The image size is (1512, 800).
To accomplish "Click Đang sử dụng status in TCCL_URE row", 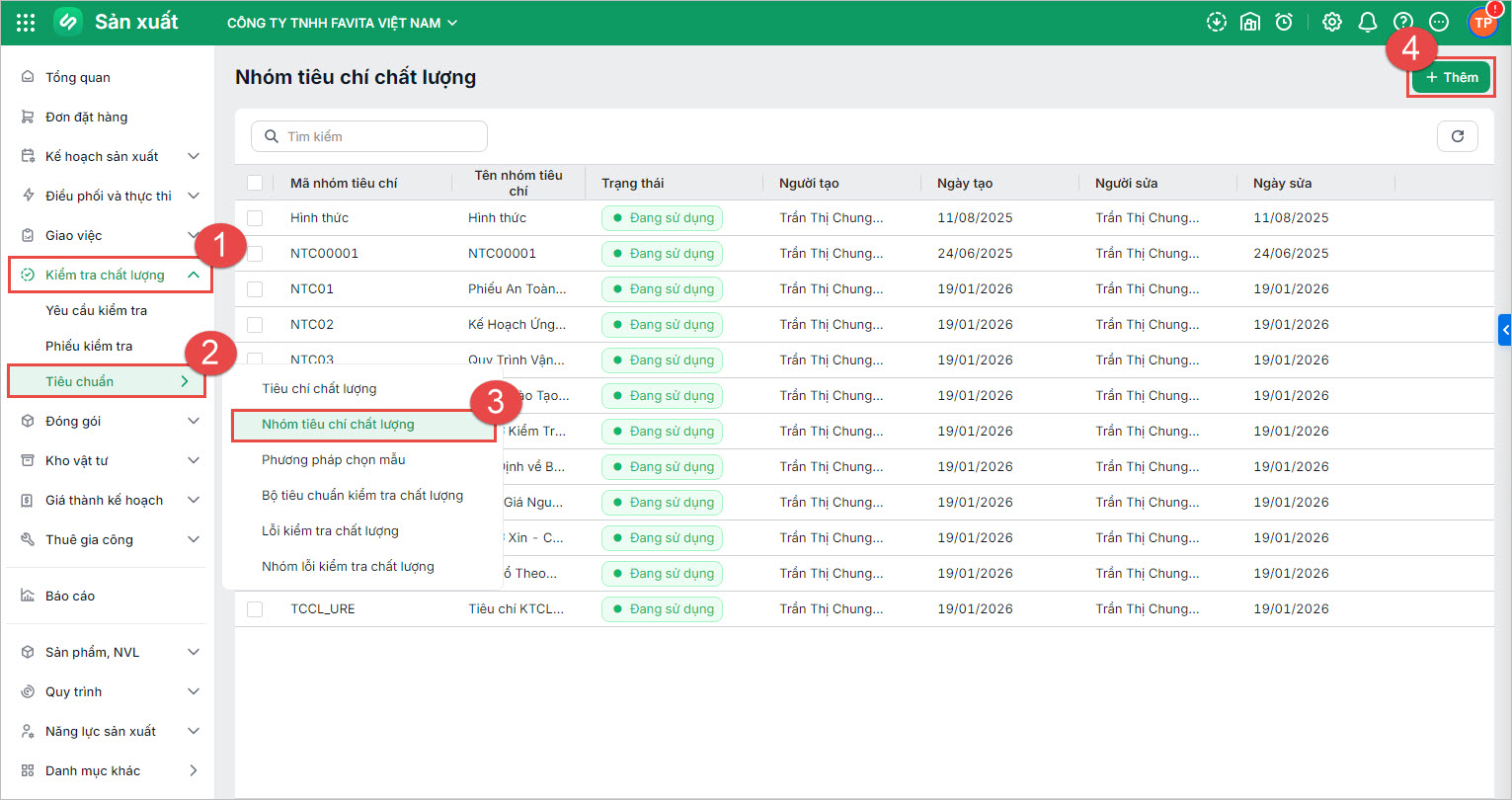I will [x=662, y=608].
